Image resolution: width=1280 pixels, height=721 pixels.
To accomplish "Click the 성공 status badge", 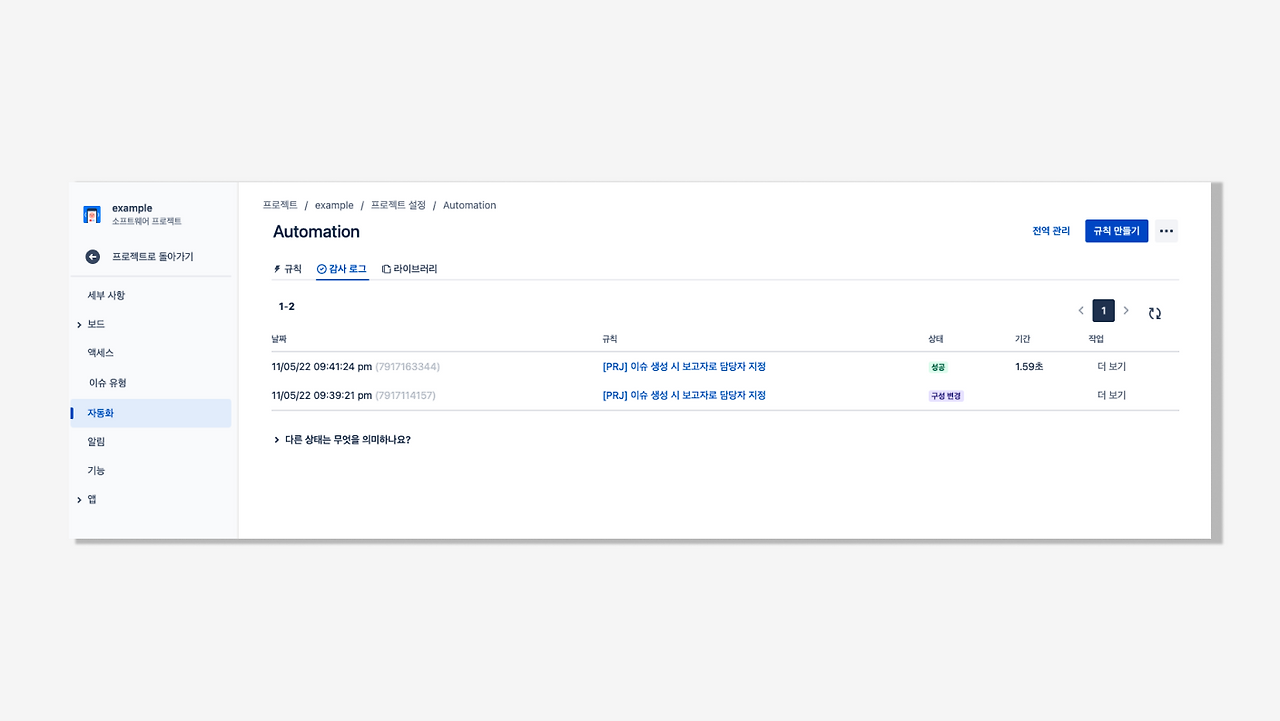I will (938, 367).
